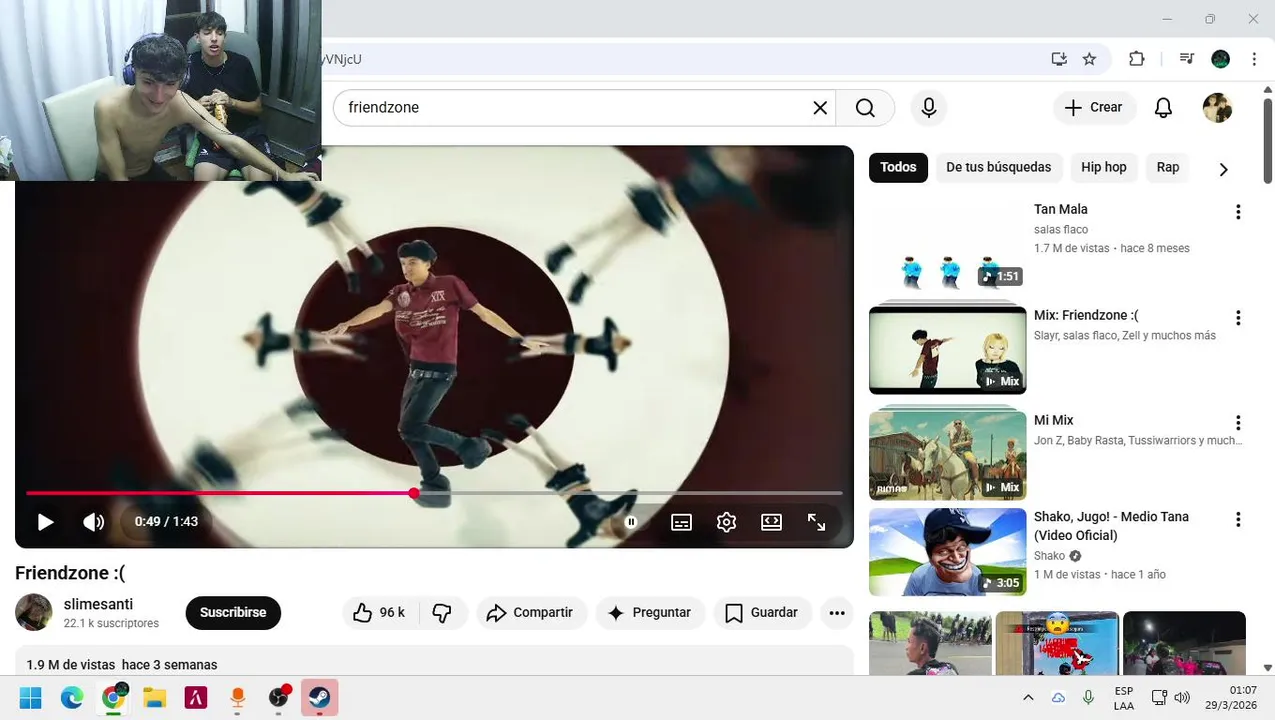The height and width of the screenshot is (720, 1275).
Task: Click the page scrollbar down arrow
Action: point(1268,667)
